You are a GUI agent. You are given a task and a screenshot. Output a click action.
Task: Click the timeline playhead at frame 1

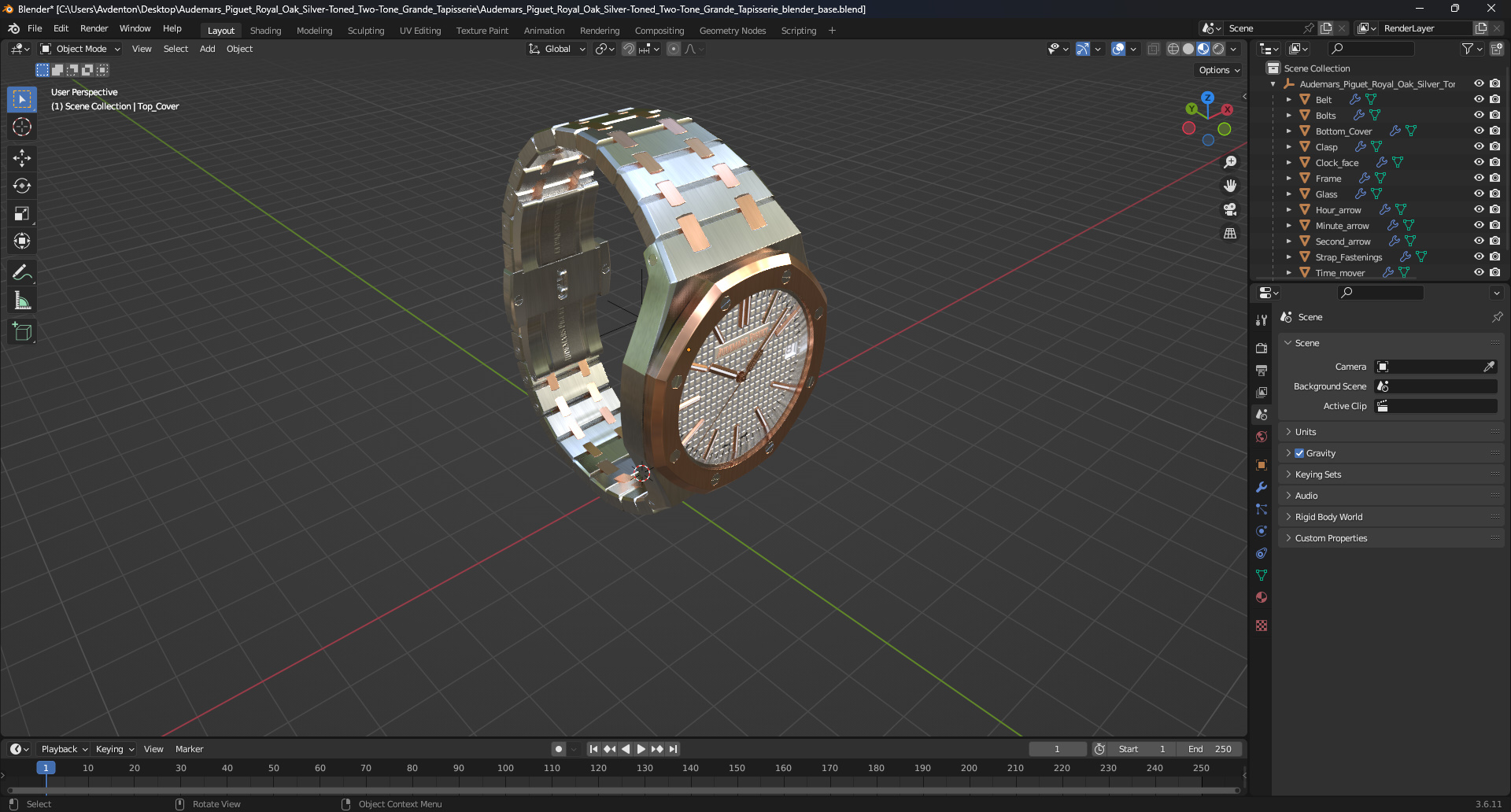tap(46, 768)
